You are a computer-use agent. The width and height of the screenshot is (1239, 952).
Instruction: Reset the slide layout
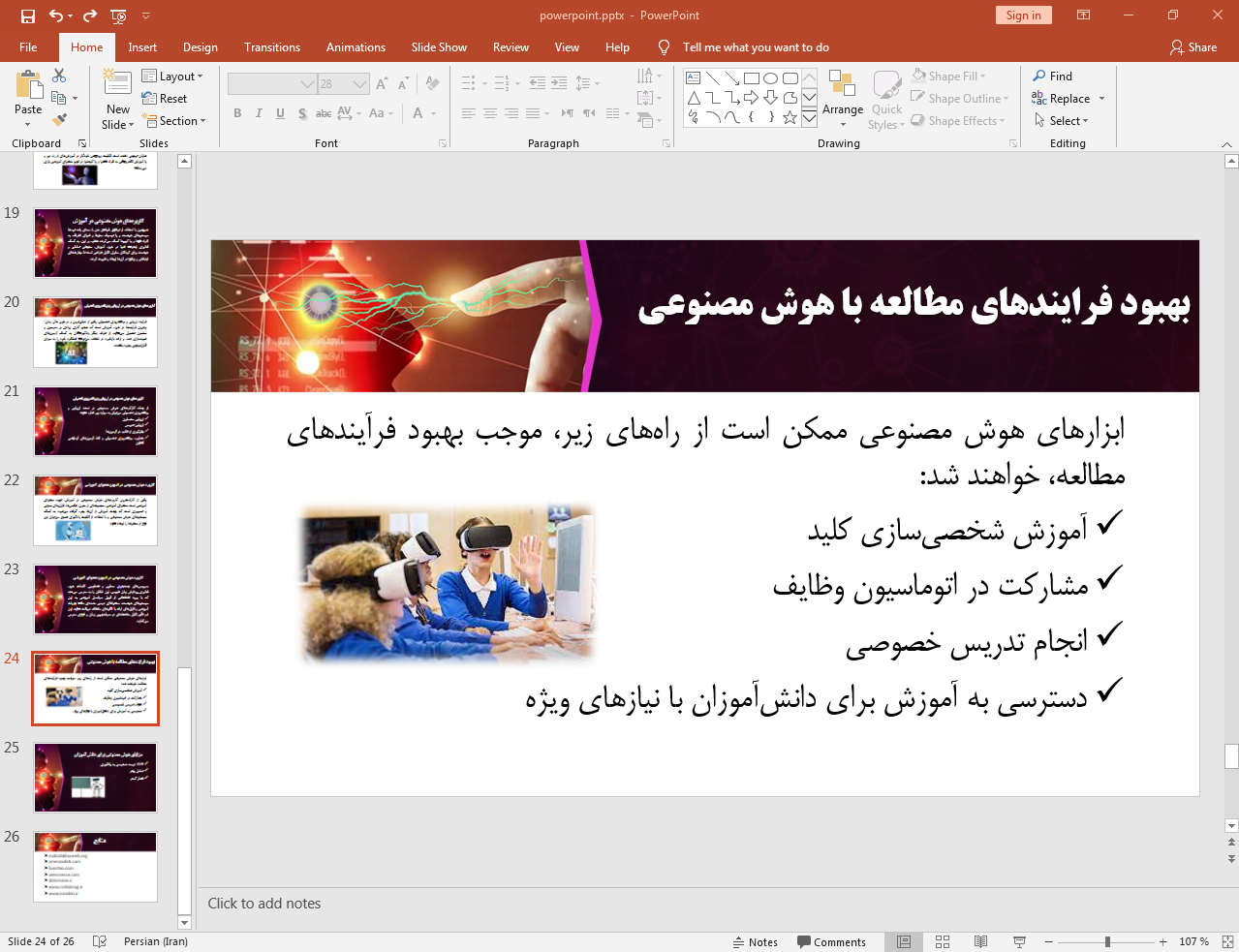165,98
